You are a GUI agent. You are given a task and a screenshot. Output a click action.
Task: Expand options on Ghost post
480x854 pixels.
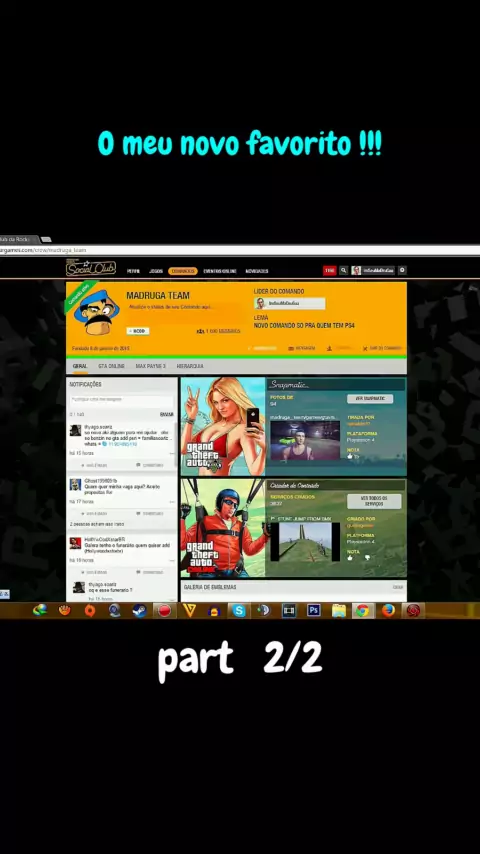(x=172, y=502)
